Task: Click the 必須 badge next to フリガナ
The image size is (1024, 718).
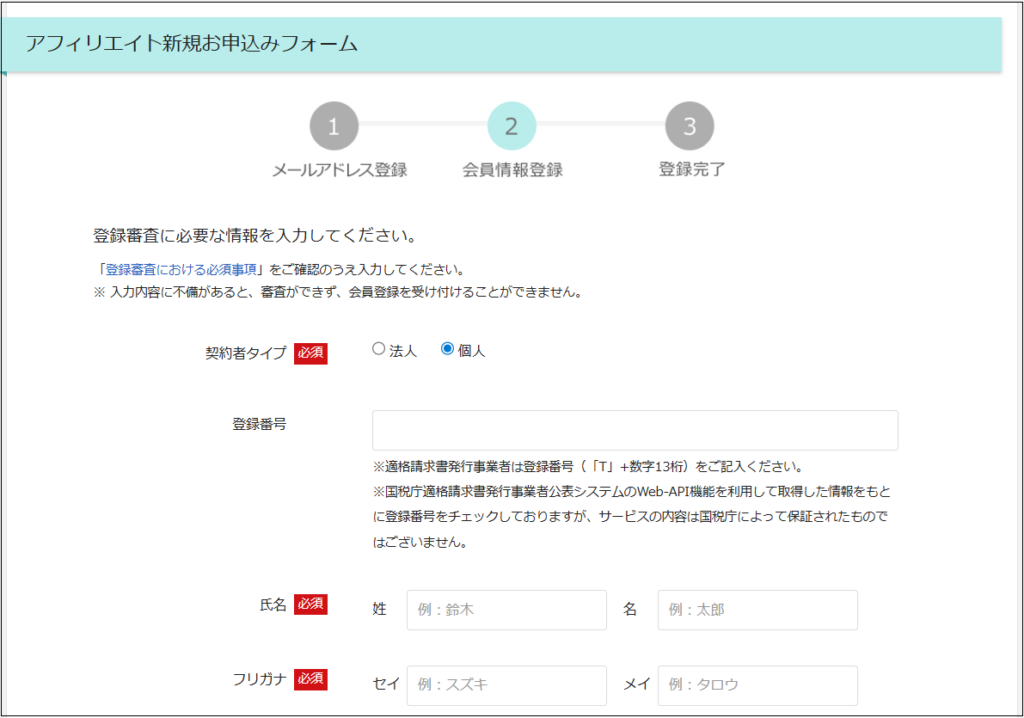Action: 309,679
